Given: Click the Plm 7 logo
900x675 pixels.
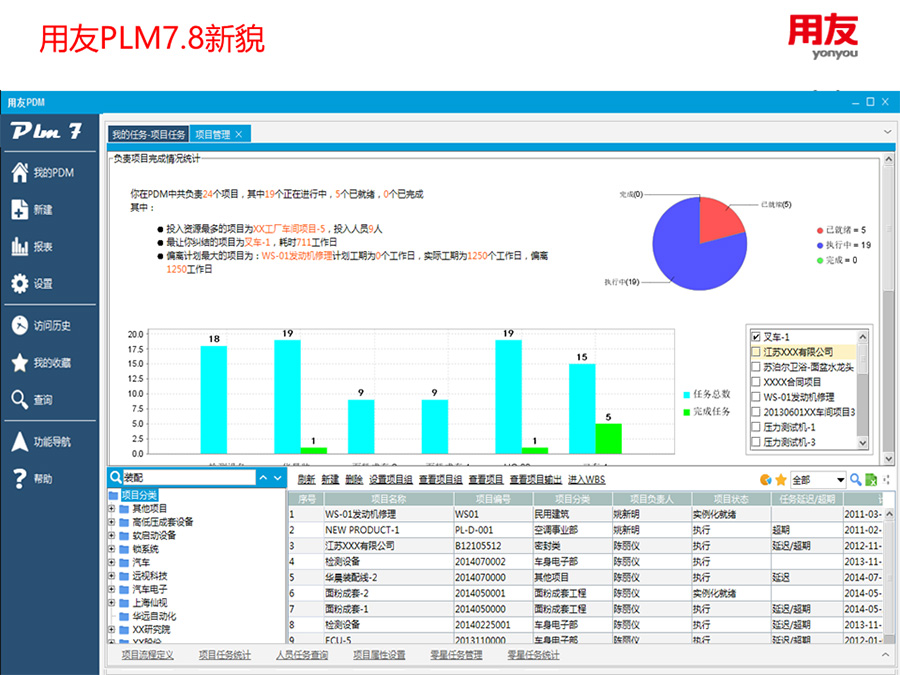Looking at the screenshot, I should click(46, 131).
